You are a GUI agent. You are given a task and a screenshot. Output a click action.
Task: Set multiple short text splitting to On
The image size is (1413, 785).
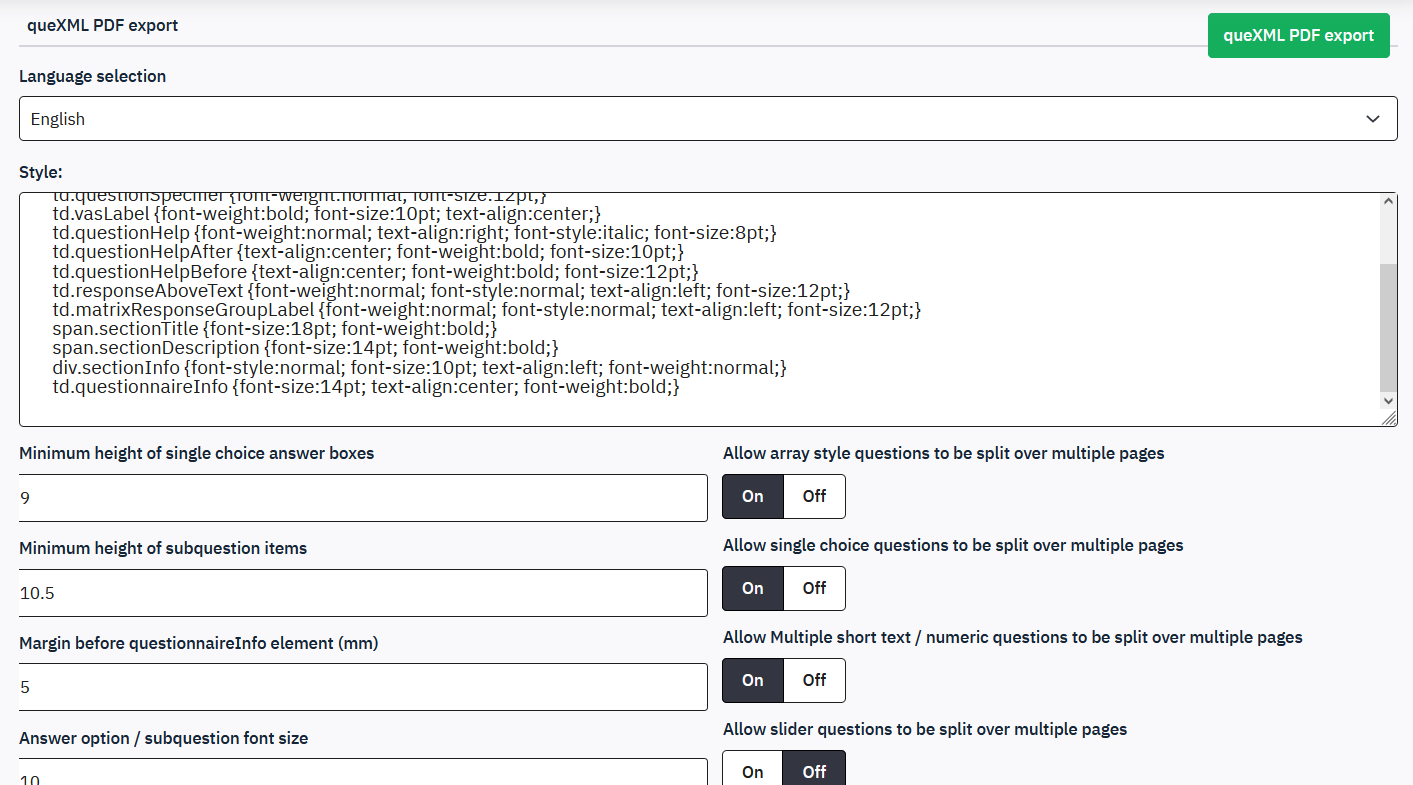click(x=753, y=680)
